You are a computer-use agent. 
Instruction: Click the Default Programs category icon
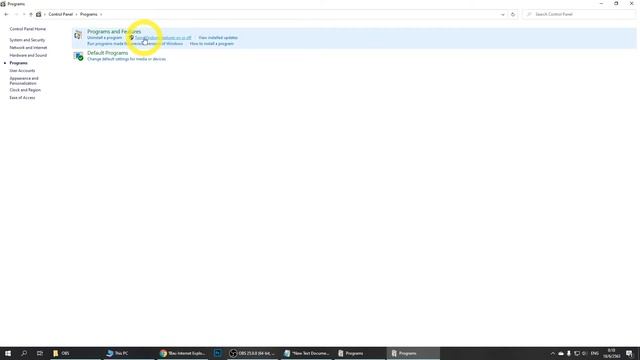pos(78,56)
